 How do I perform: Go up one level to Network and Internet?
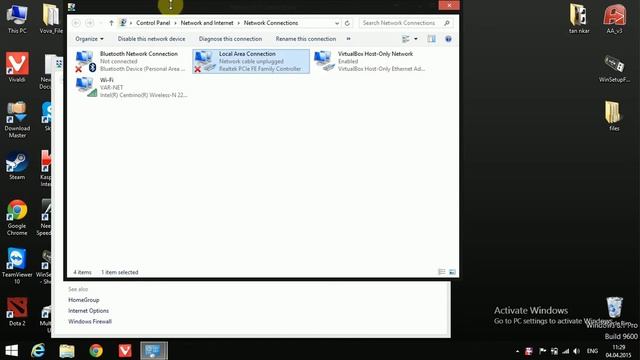[x=111, y=23]
